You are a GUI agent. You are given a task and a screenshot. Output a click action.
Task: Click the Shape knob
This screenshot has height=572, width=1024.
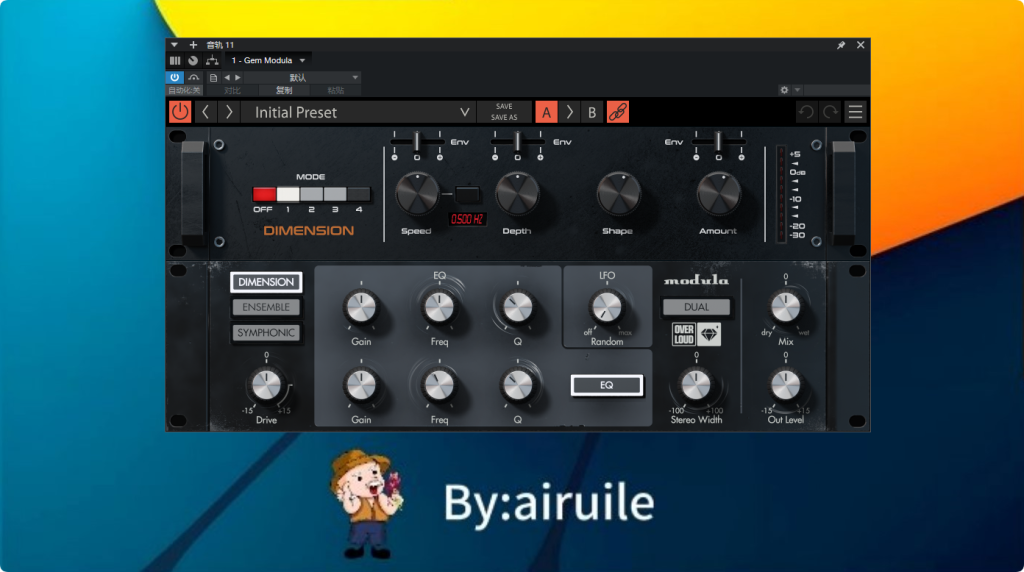(618, 193)
